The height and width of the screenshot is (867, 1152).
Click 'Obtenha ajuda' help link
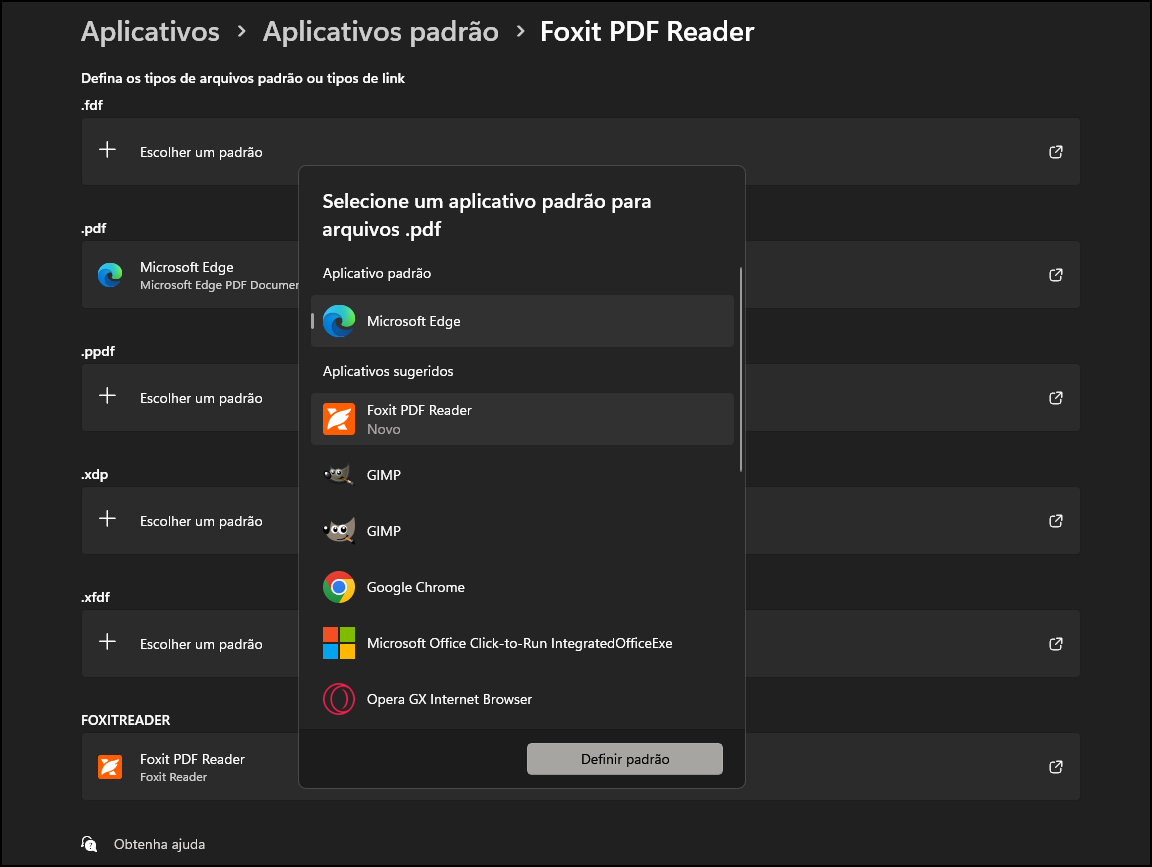pos(159,844)
